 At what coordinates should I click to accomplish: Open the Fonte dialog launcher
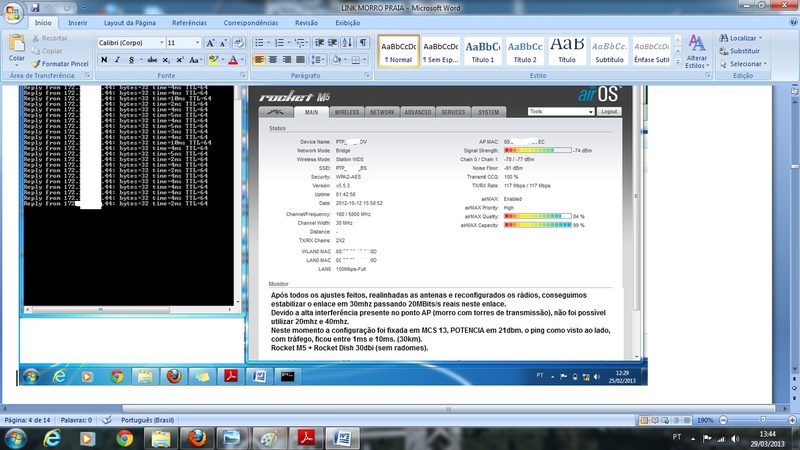pyautogui.click(x=243, y=76)
